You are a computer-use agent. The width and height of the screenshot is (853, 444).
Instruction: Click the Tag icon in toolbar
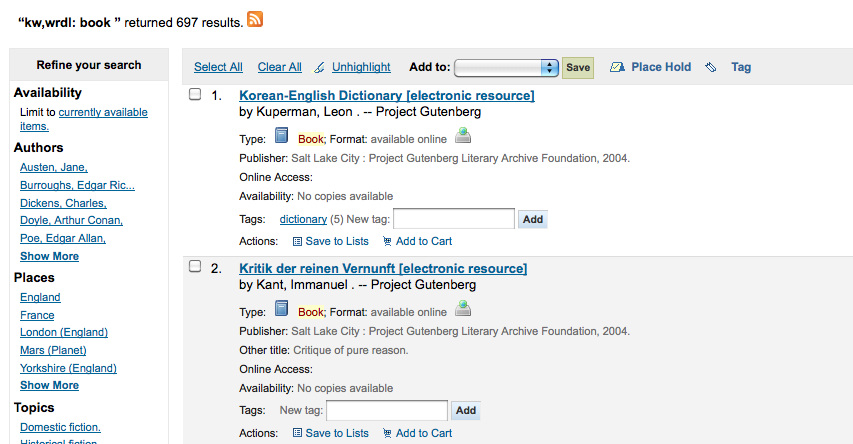pos(711,68)
